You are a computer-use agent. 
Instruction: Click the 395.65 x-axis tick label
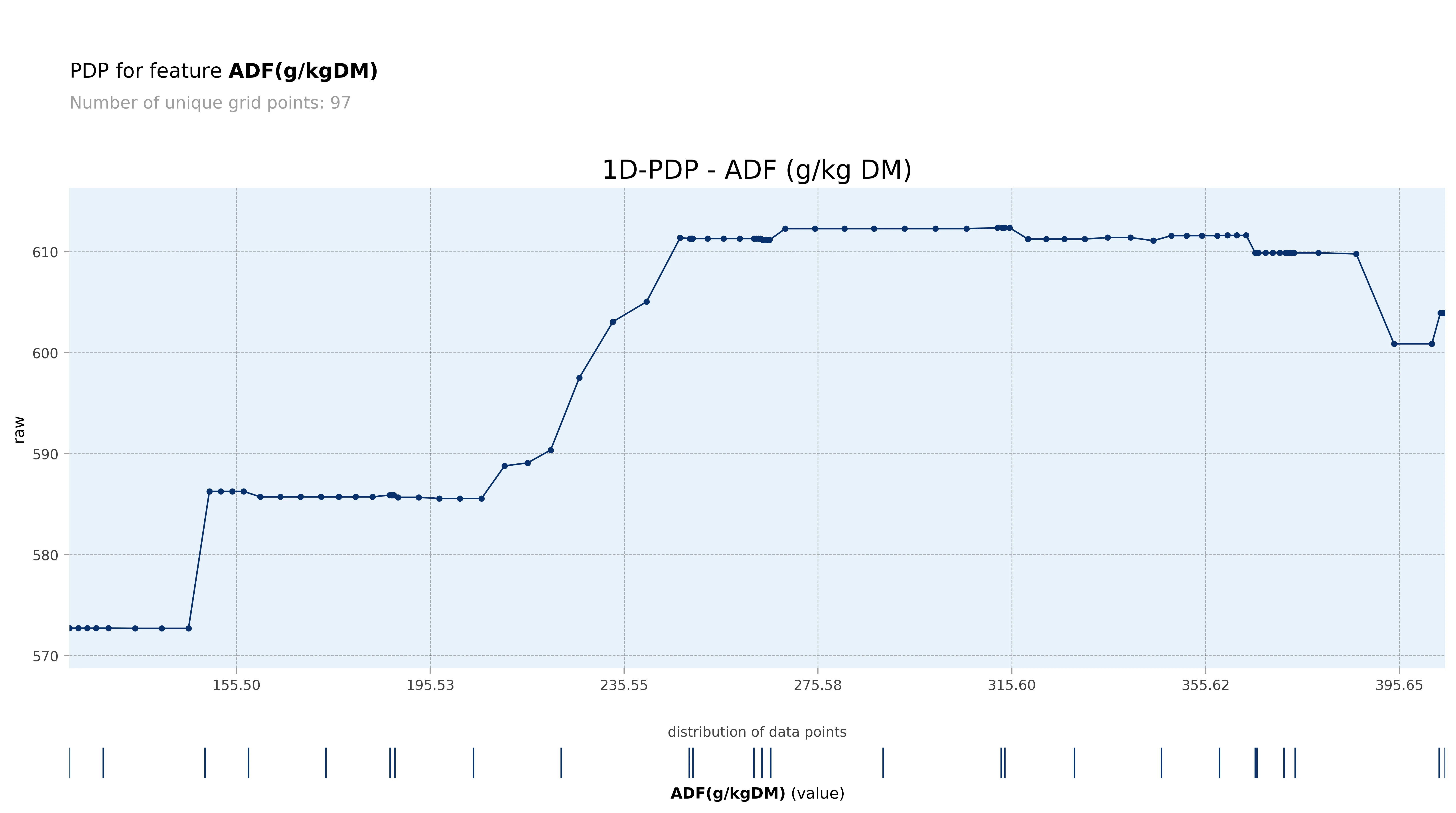(x=1399, y=685)
